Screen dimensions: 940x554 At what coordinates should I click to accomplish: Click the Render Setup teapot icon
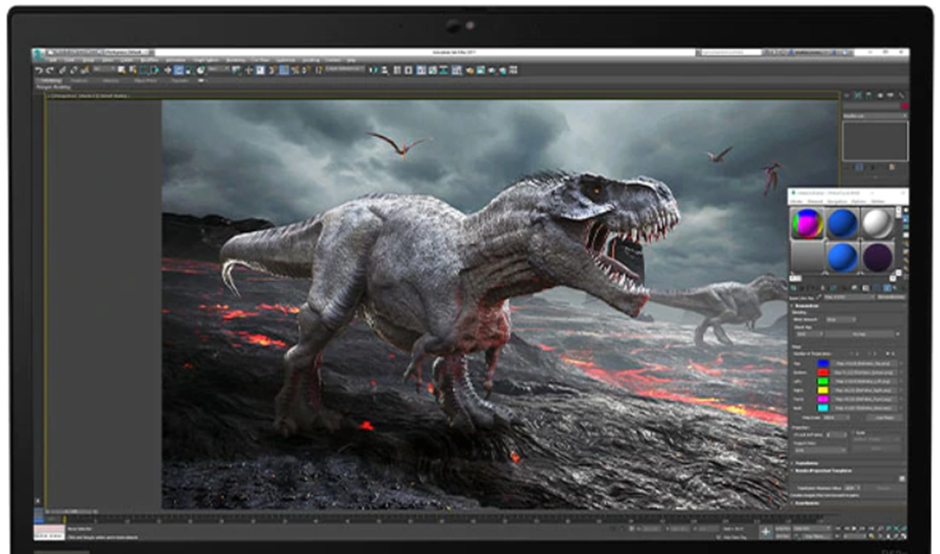(469, 70)
